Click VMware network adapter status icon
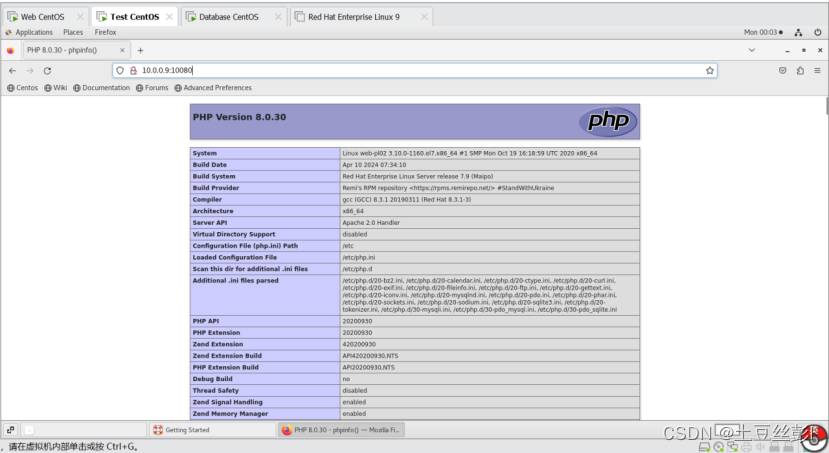The height and width of the screenshot is (453, 829). coord(732,447)
